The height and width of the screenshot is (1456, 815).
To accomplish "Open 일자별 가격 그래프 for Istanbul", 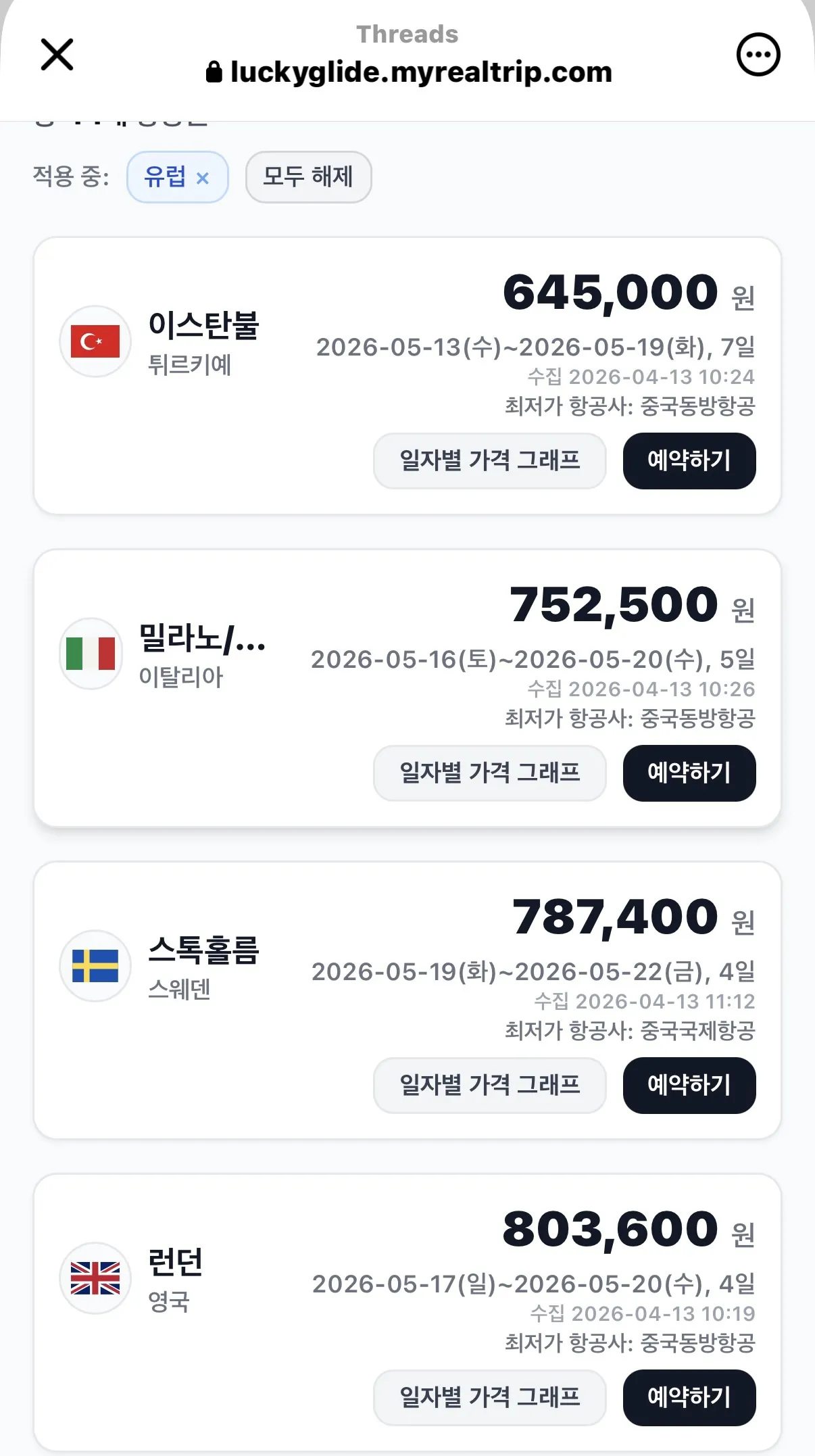I will click(x=489, y=461).
